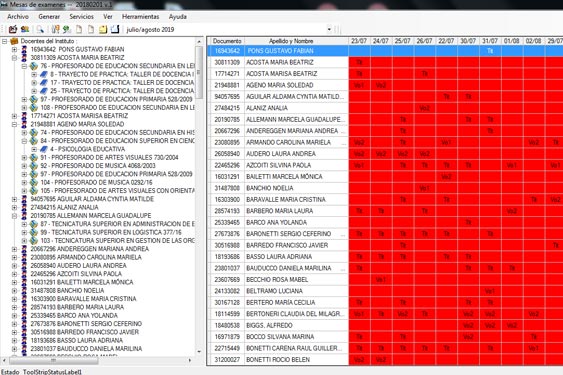
Task: Open the Herramientas menu
Action: (140, 17)
